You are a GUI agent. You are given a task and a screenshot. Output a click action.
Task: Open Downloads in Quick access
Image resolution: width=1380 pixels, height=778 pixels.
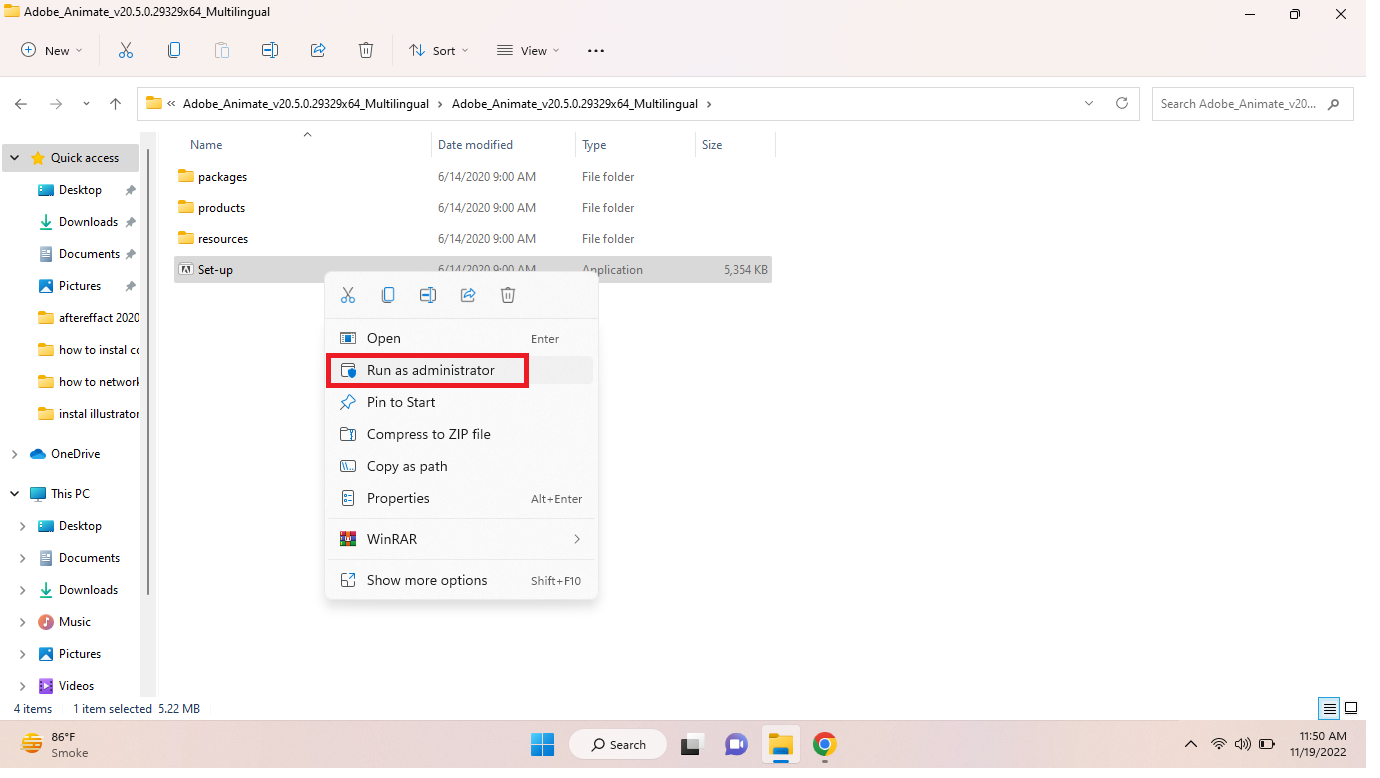(88, 222)
